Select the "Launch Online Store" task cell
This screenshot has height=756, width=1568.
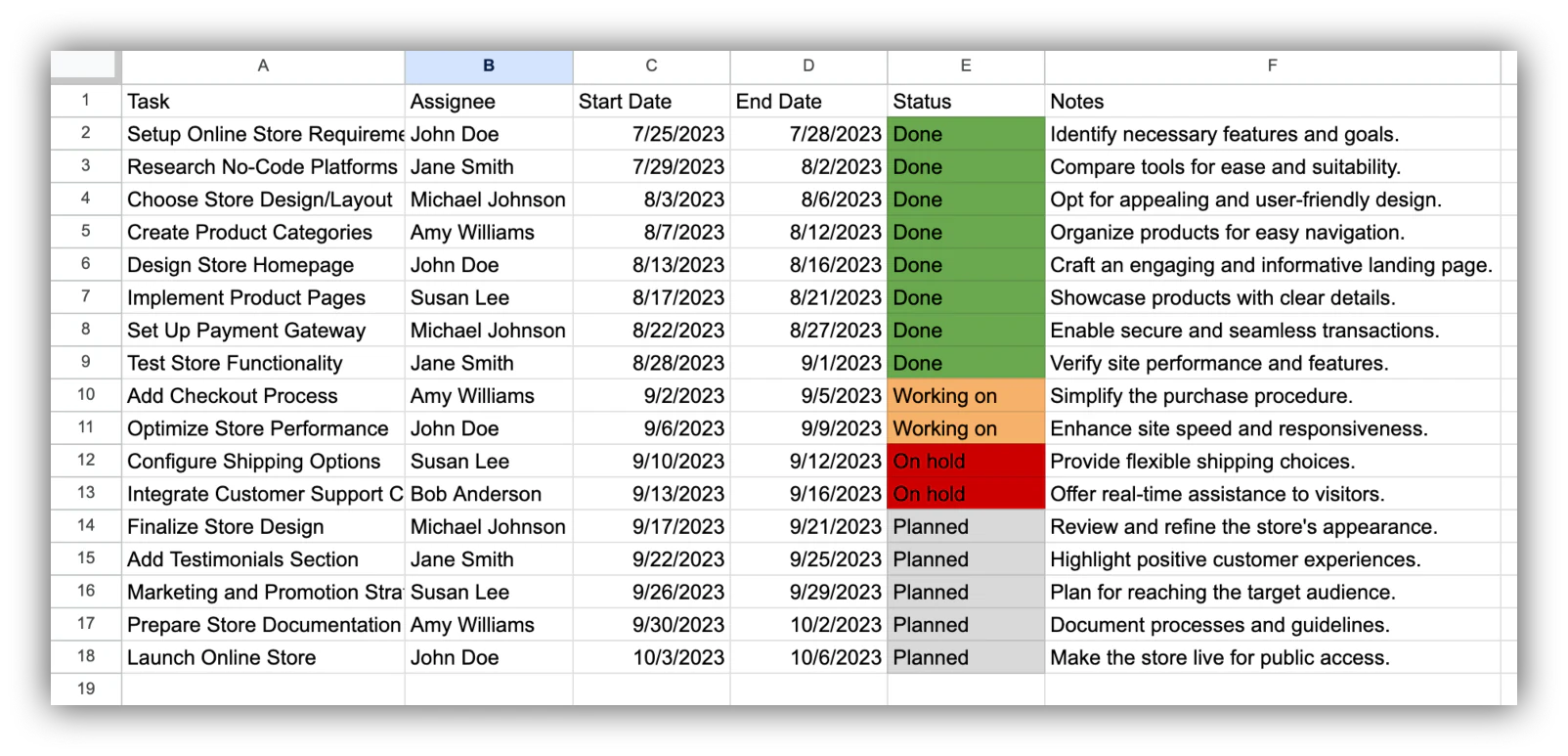tap(263, 657)
